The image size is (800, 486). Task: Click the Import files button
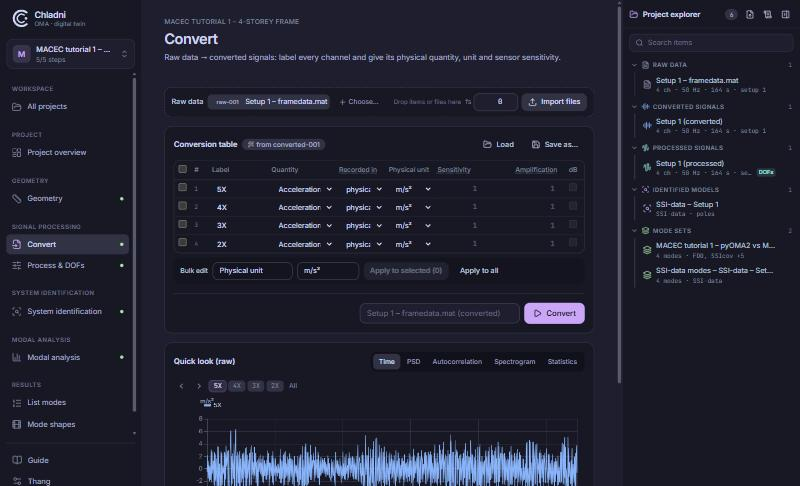point(554,102)
